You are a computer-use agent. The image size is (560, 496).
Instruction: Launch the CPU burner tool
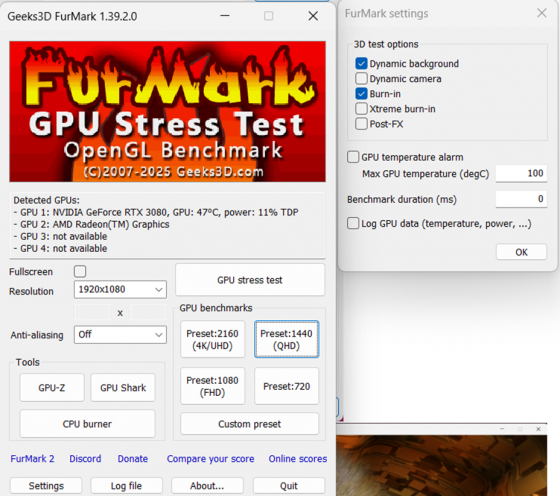(88, 424)
